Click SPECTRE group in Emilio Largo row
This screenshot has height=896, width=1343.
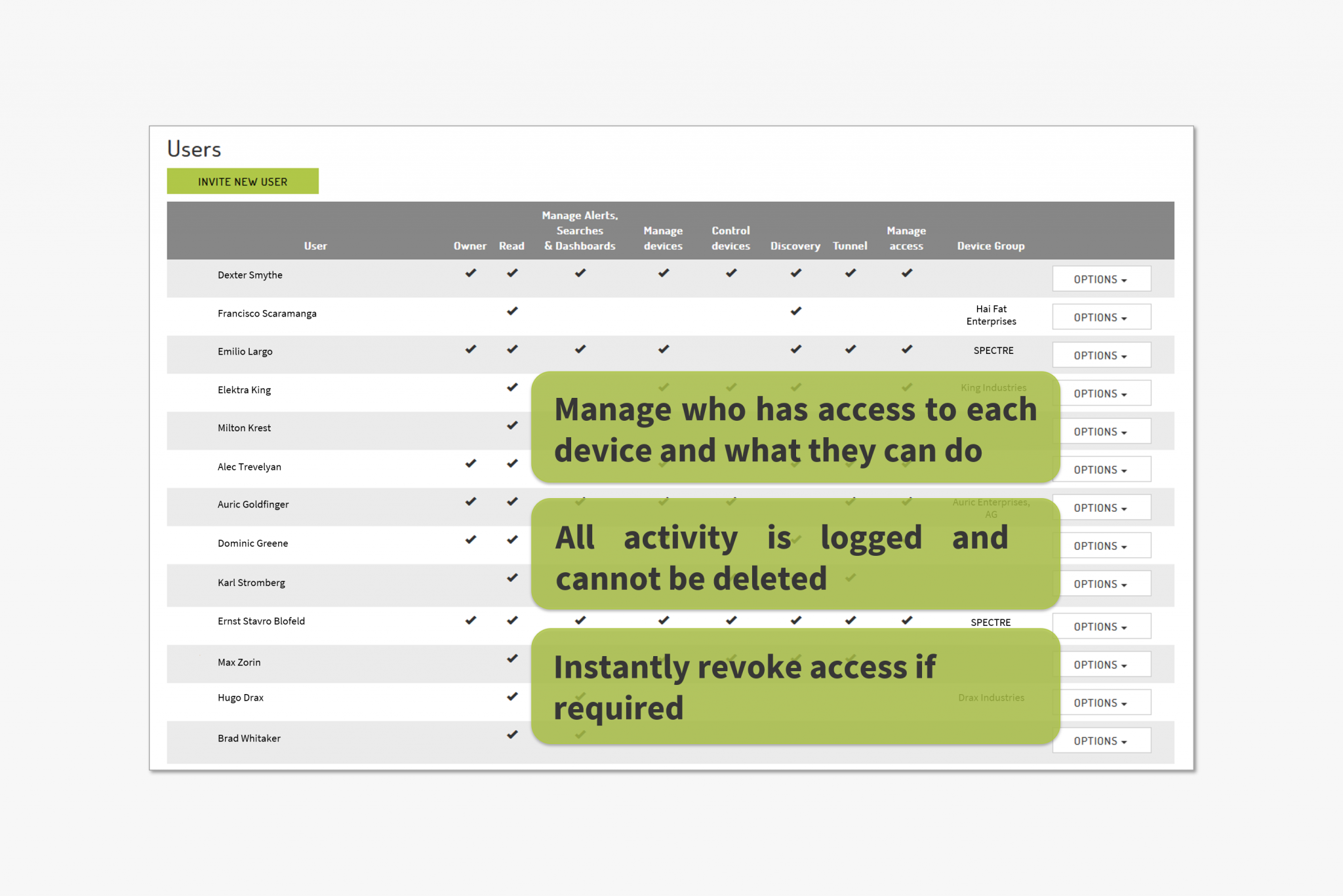(993, 351)
